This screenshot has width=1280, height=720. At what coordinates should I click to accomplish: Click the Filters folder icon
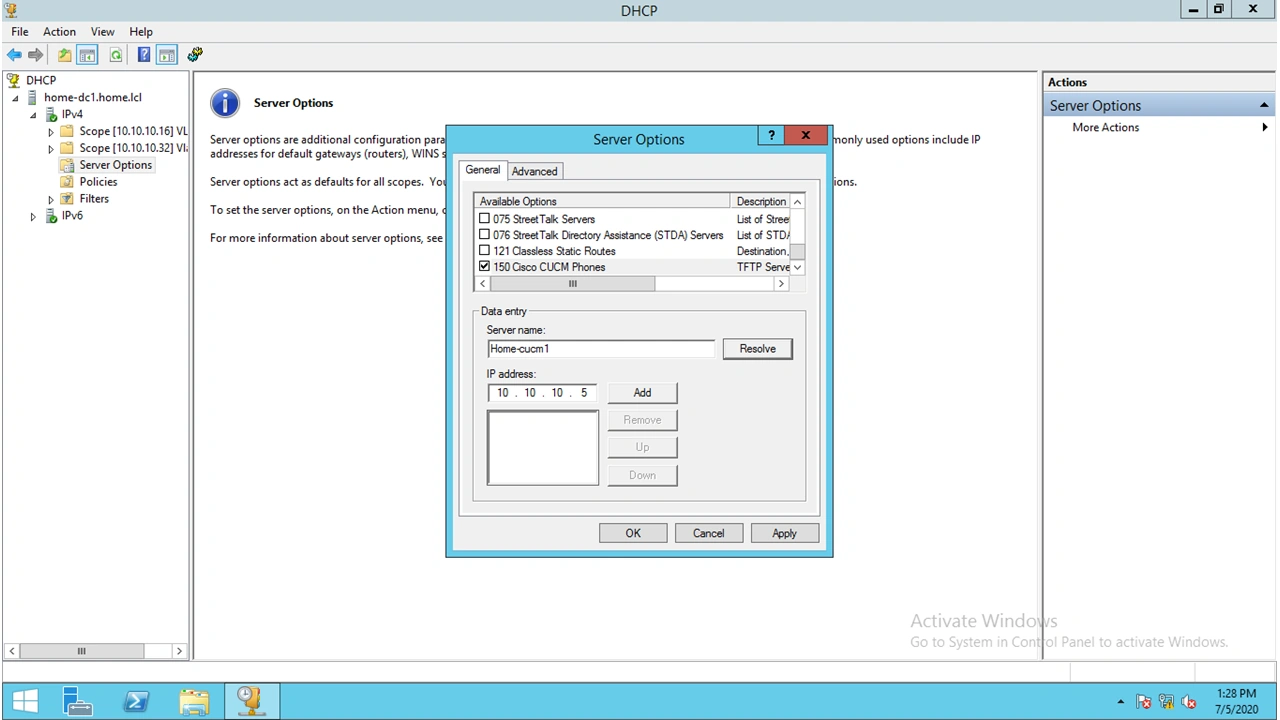pos(68,199)
